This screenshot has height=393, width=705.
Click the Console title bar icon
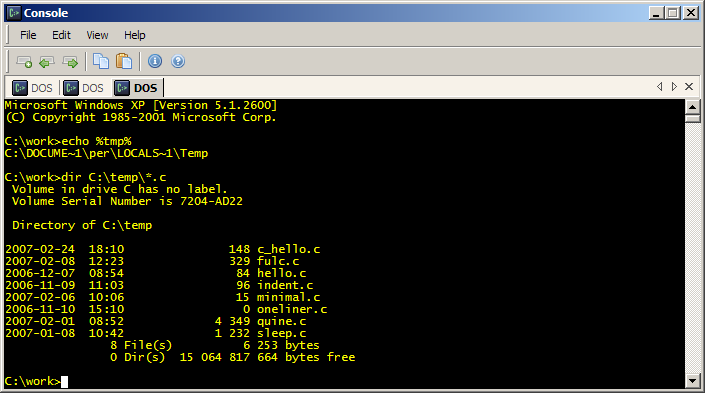pyautogui.click(x=14, y=13)
